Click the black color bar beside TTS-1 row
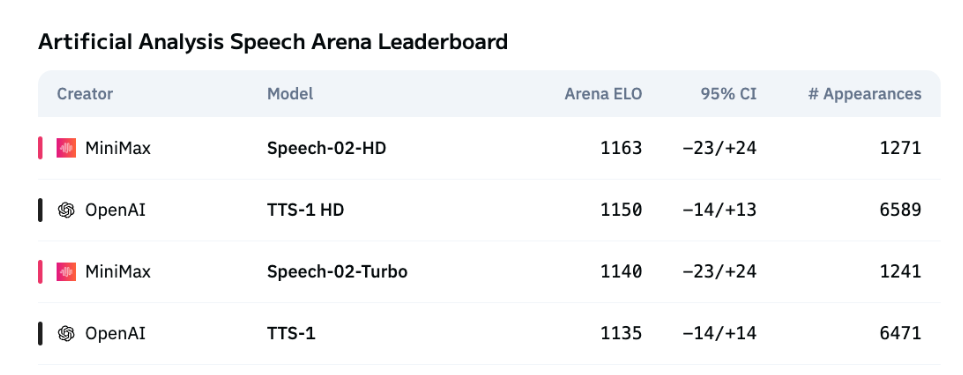The image size is (963, 375). click(41, 333)
